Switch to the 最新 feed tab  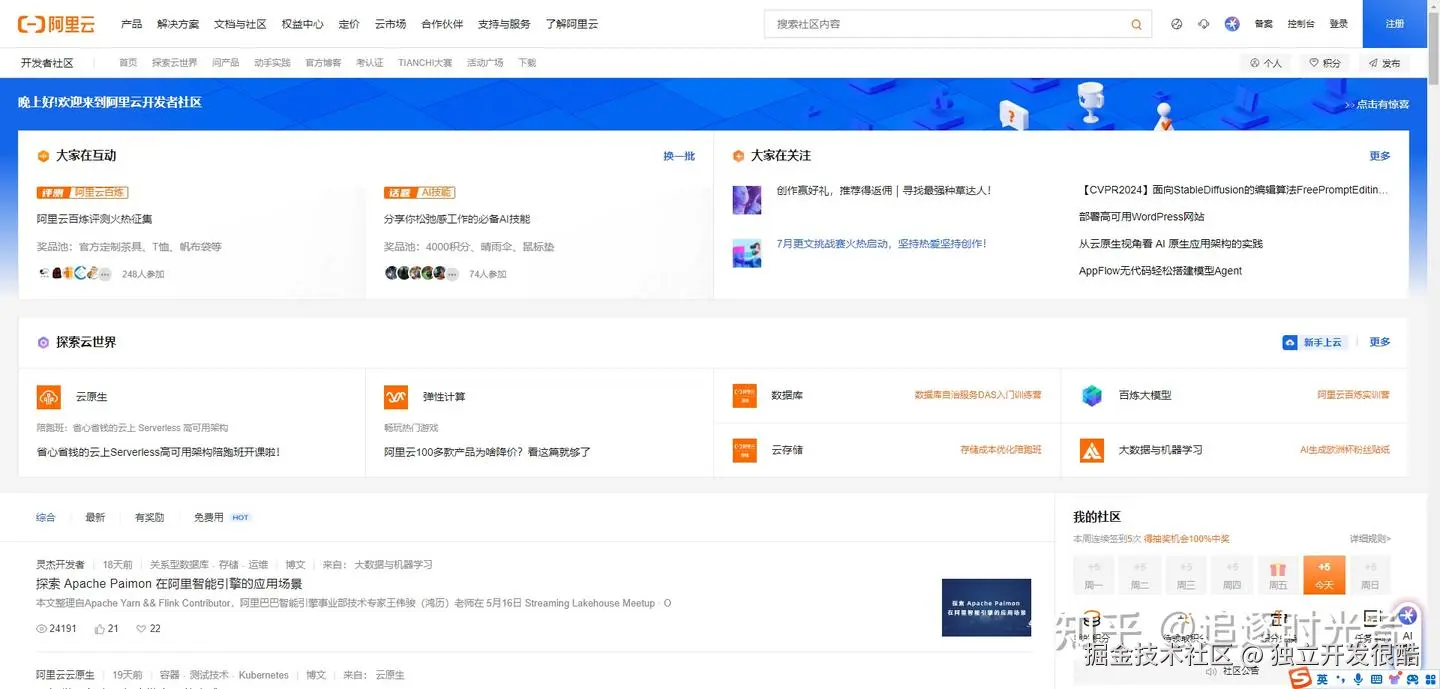(95, 518)
